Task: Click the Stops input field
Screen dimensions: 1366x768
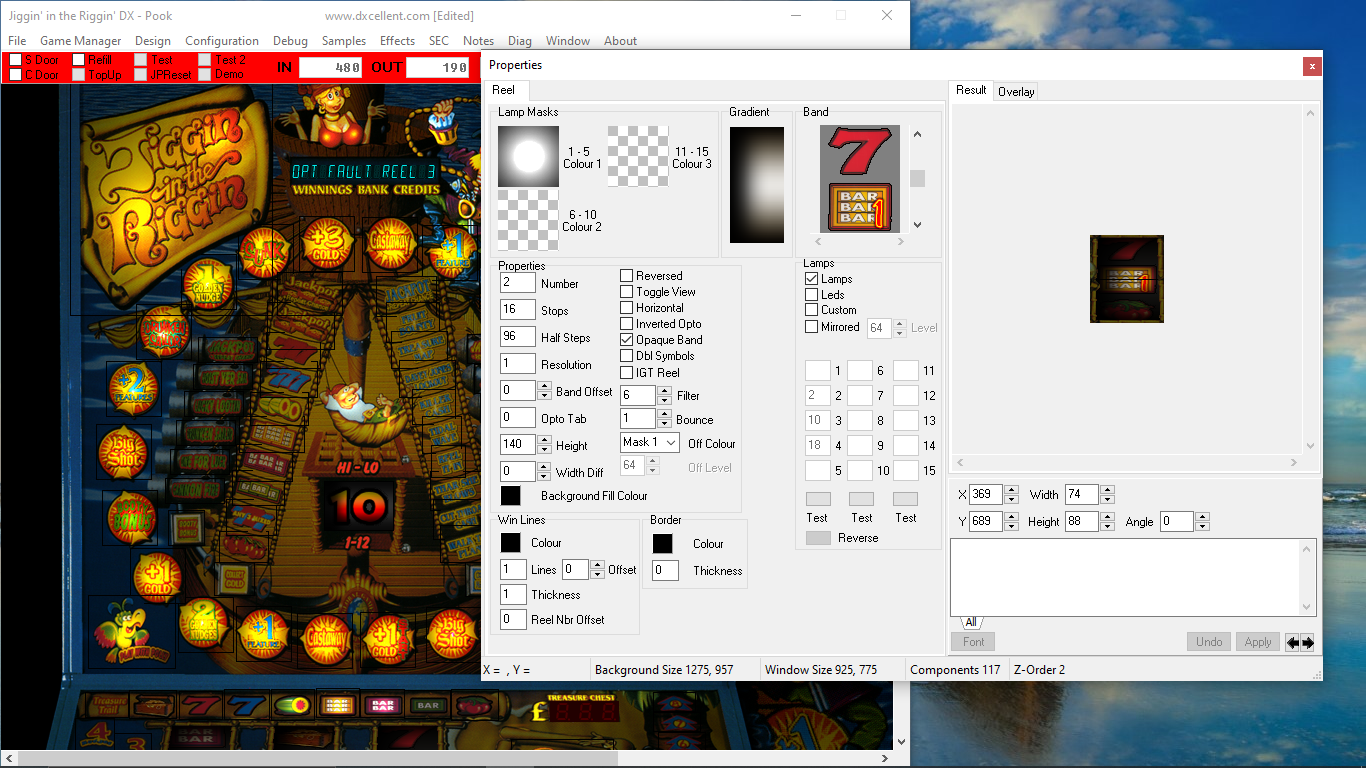Action: tap(518, 310)
